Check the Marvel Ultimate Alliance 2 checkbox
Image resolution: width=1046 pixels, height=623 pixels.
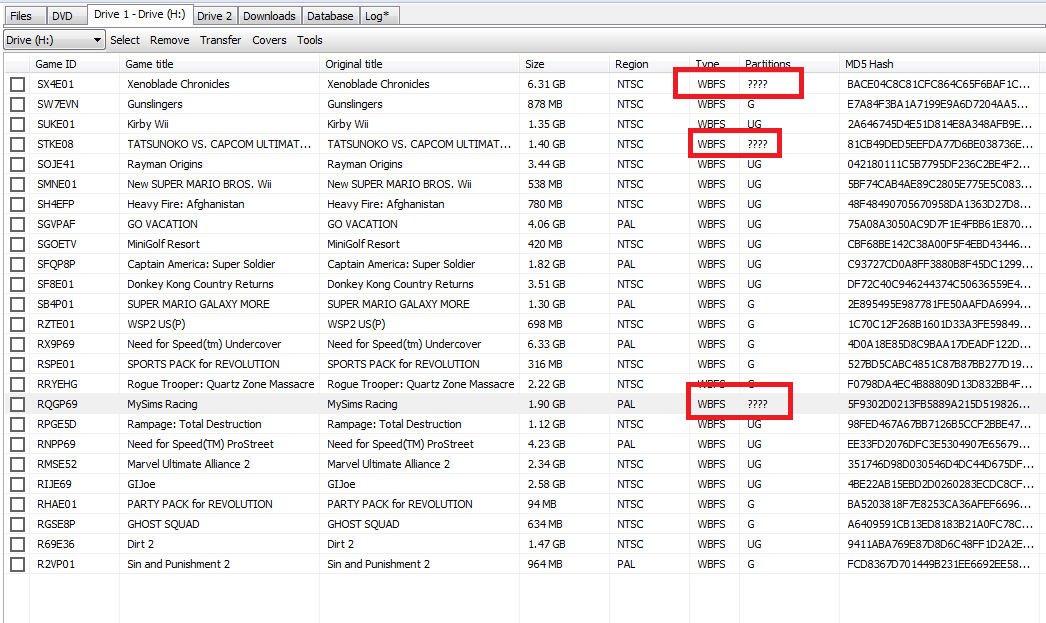(17, 464)
